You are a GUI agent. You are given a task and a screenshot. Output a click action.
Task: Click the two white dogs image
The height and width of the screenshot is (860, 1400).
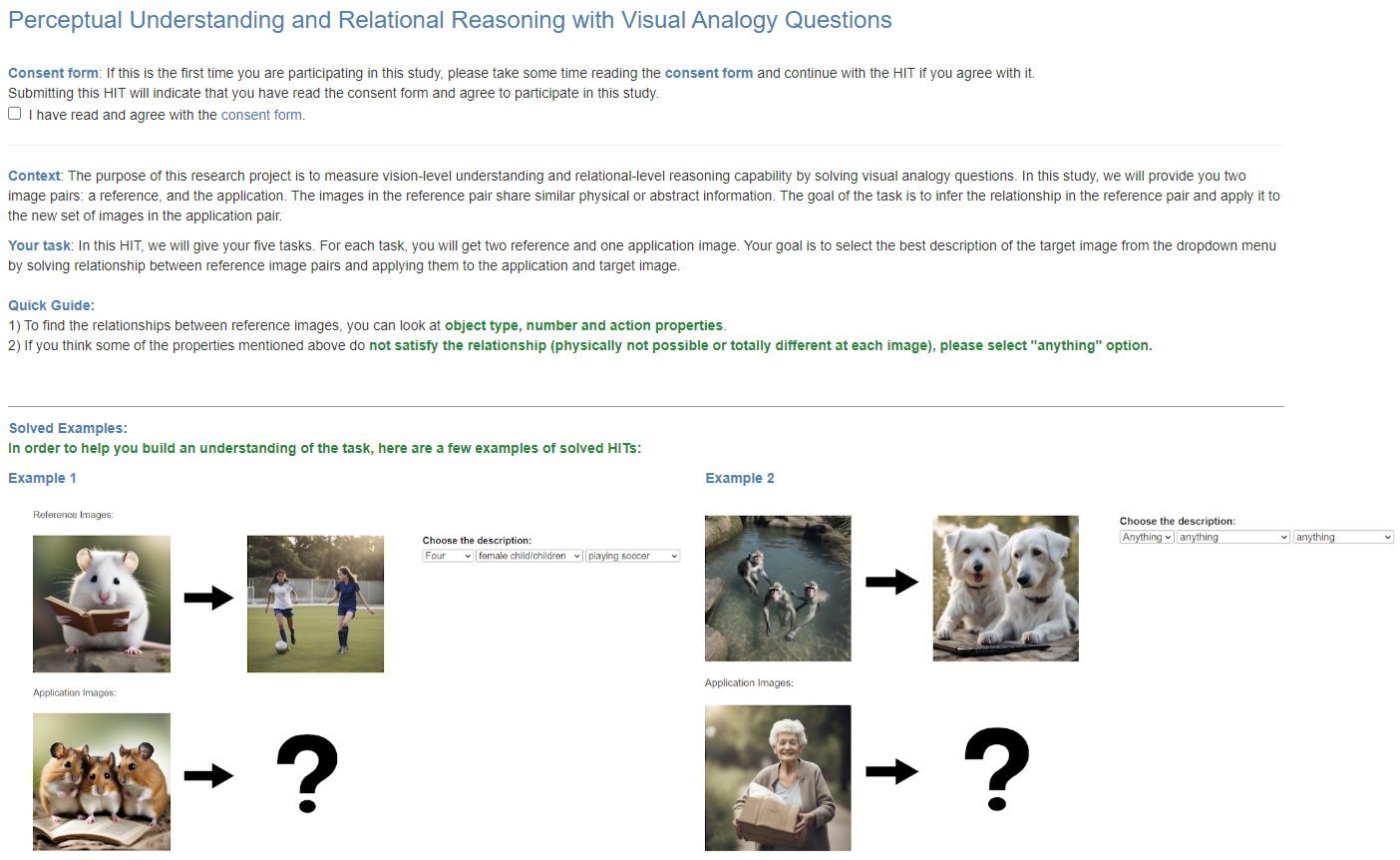pos(1005,589)
